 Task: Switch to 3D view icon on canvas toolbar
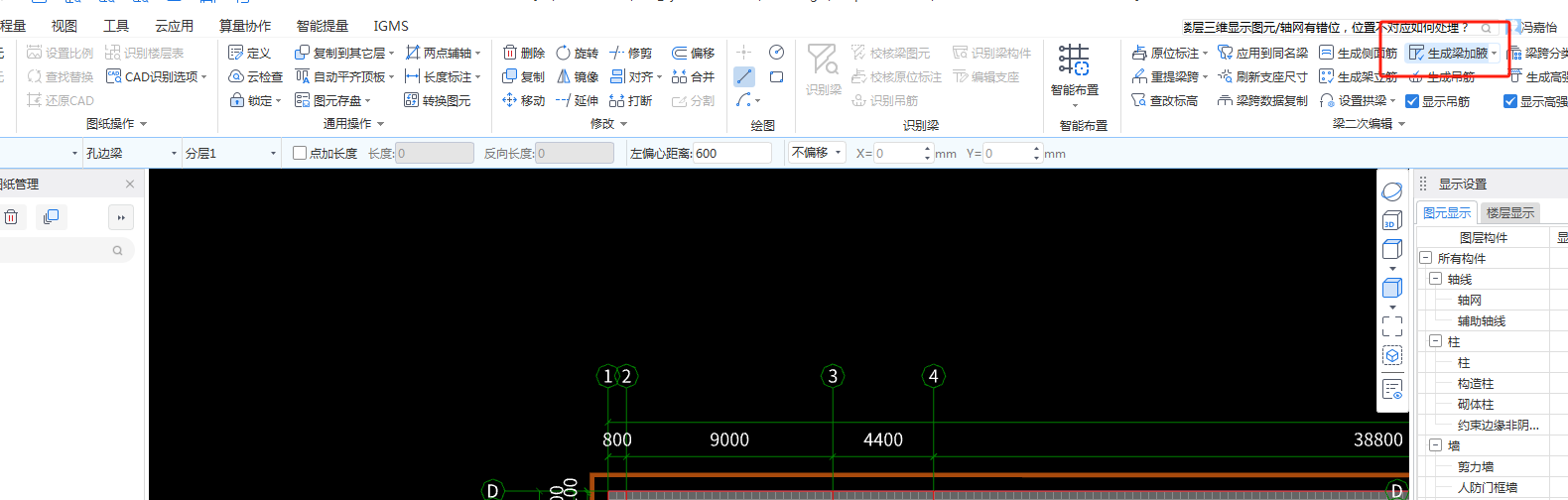coord(1391,220)
